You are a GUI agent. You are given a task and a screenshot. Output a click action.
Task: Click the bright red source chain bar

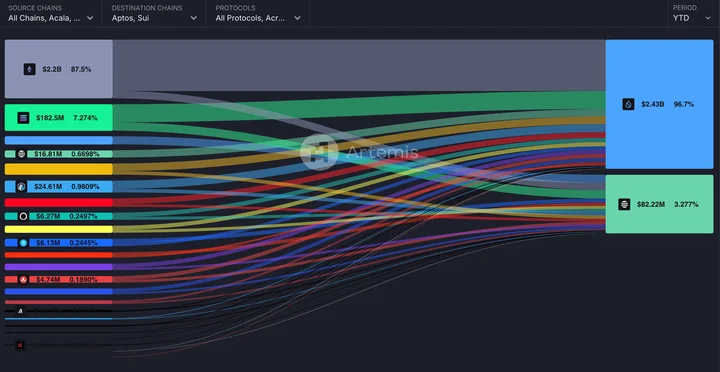pos(59,203)
